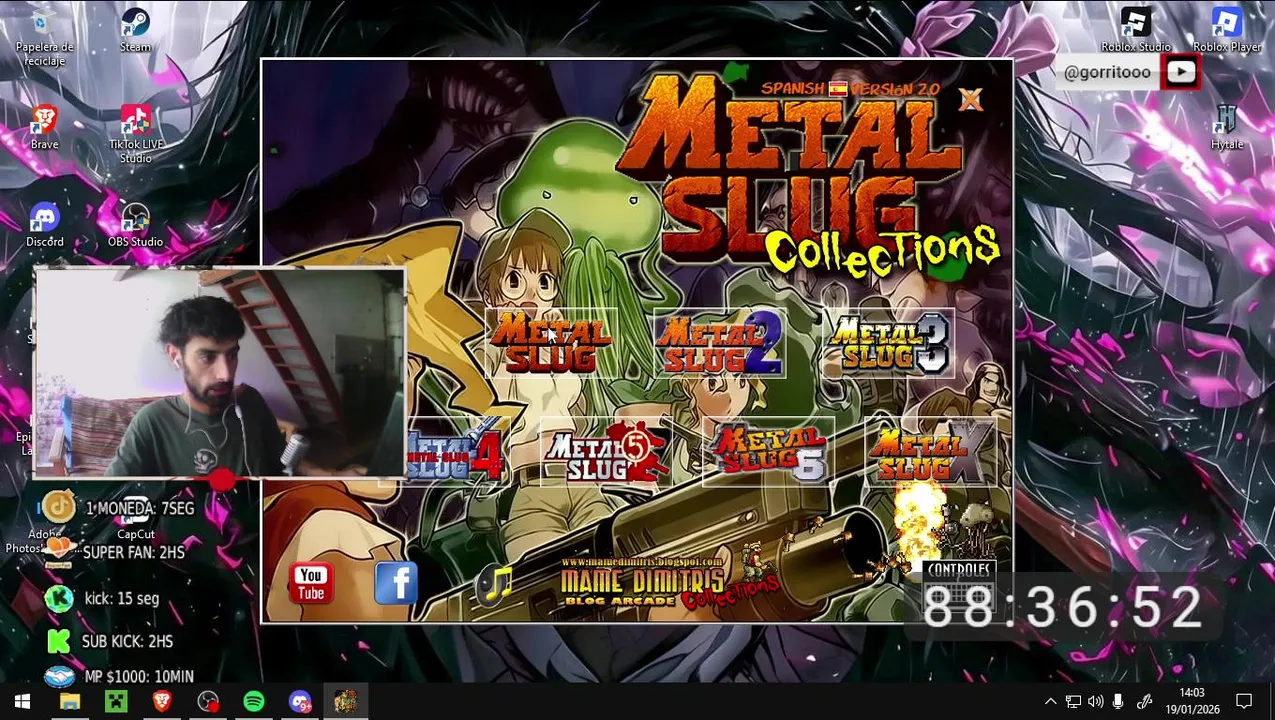Expand the hidden system tray icons
This screenshot has width=1275, height=720.
[1050, 702]
